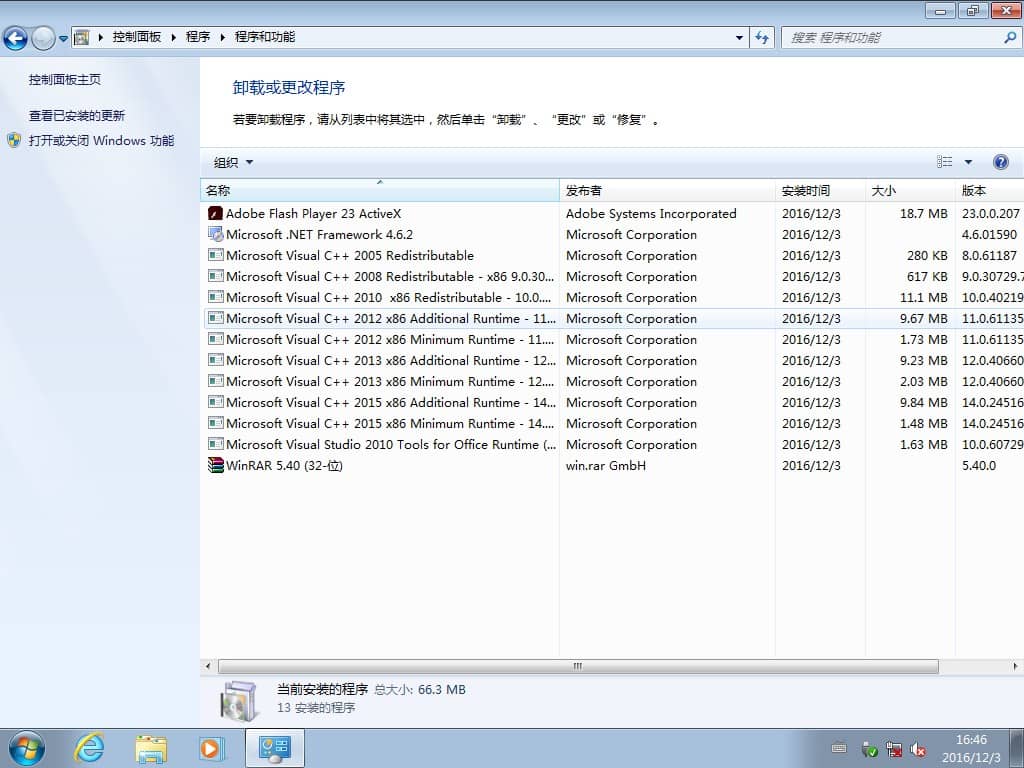Open the view options dropdown arrow

point(968,162)
